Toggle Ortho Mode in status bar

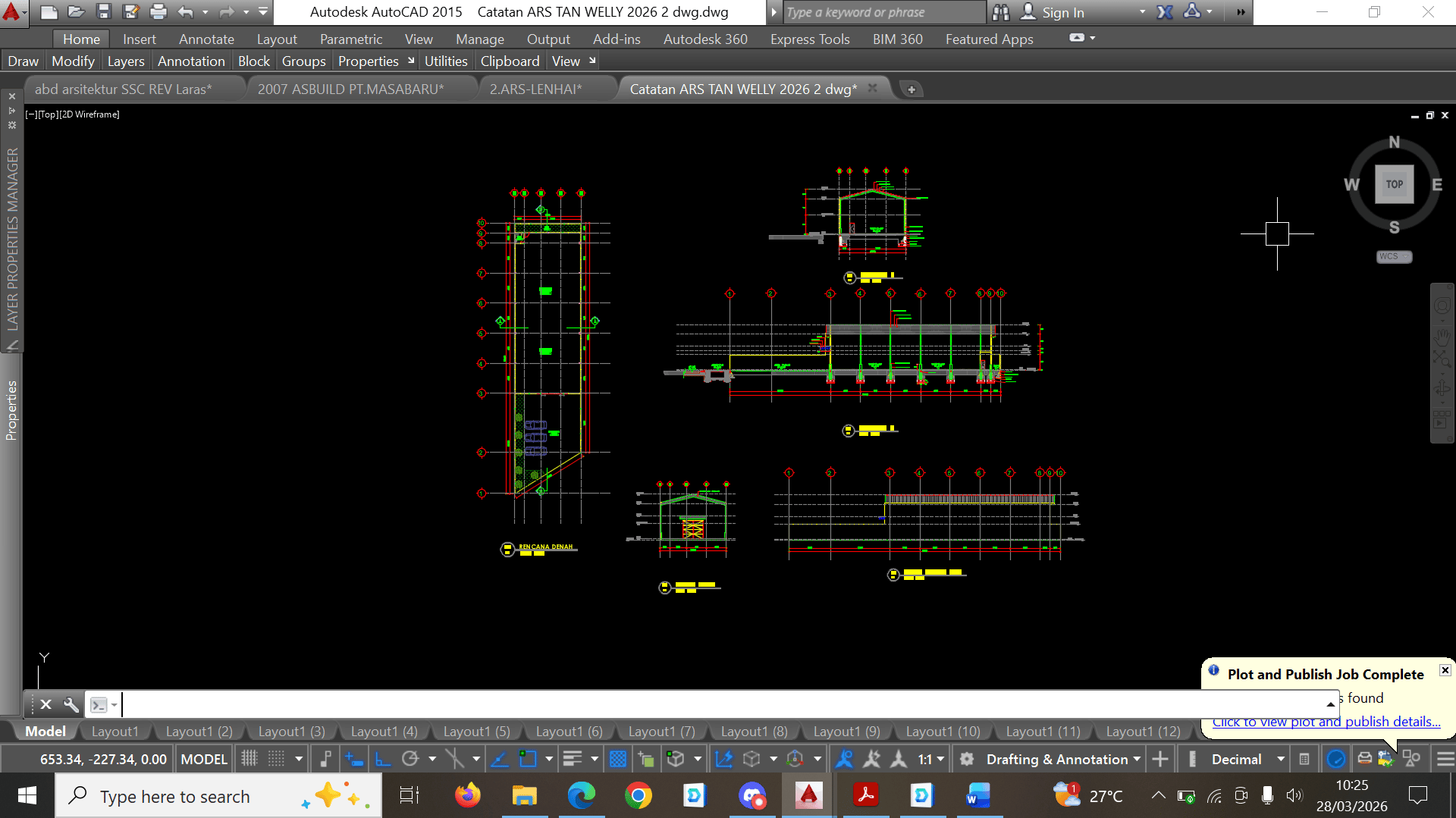[x=383, y=759]
